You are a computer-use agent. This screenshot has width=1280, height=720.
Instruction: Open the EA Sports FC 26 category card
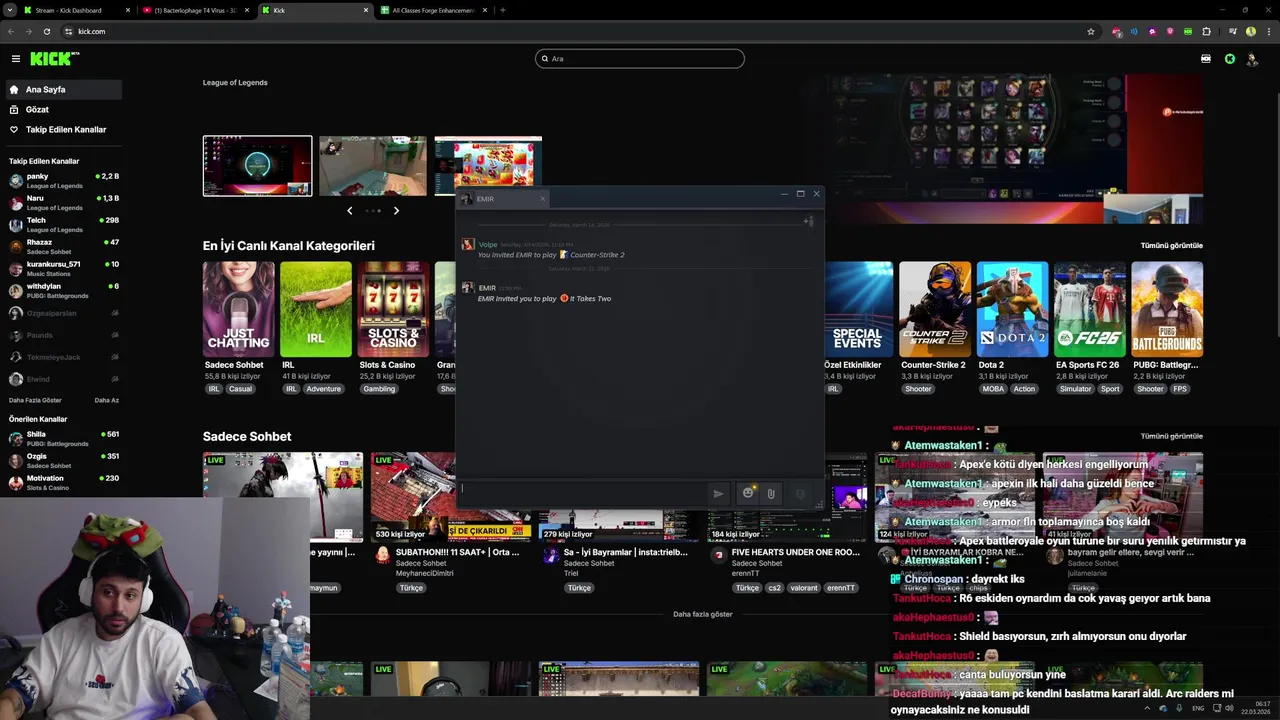(1090, 309)
